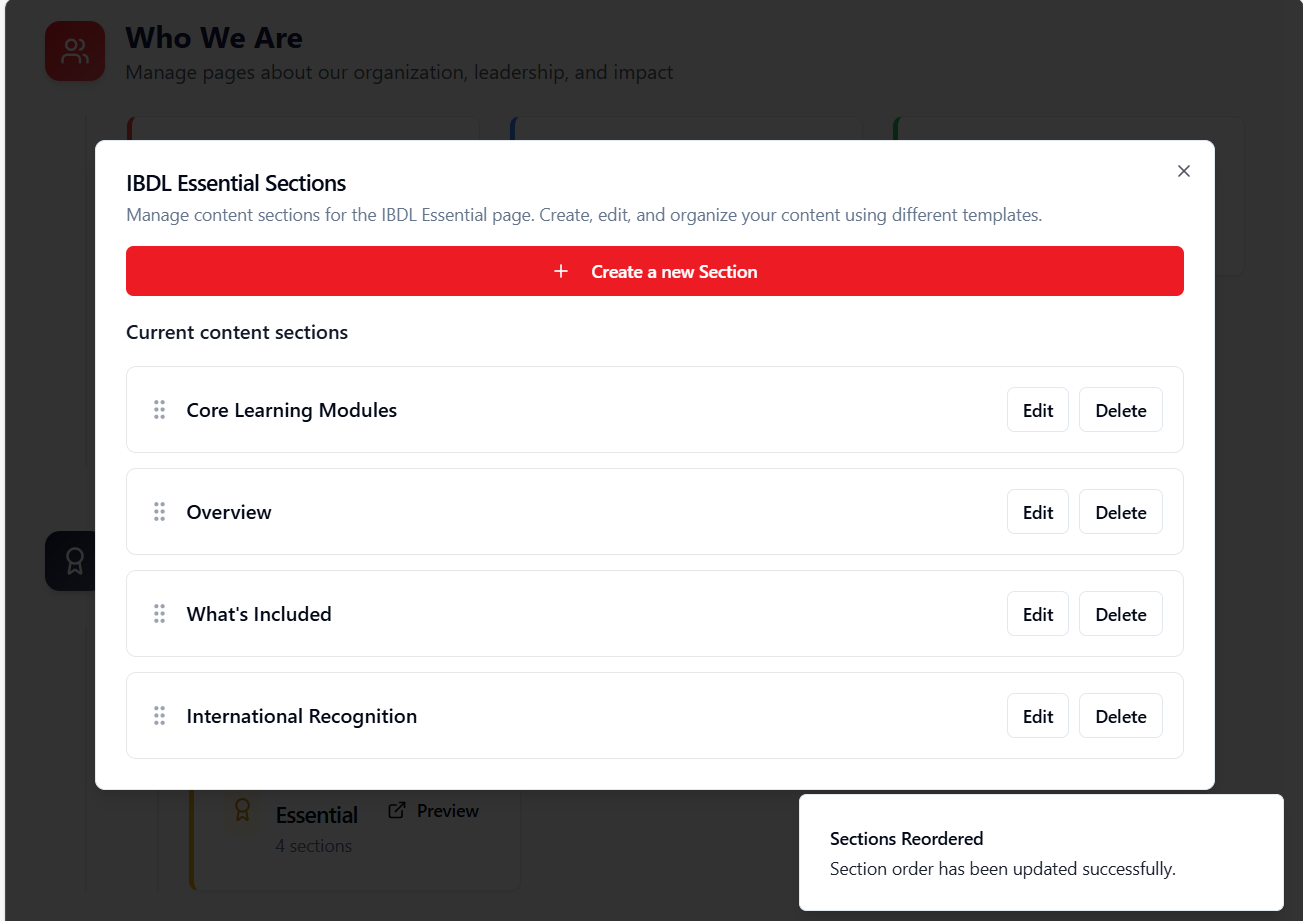Edit the What's Included section
Image resolution: width=1303 pixels, height=921 pixels.
pos(1038,614)
